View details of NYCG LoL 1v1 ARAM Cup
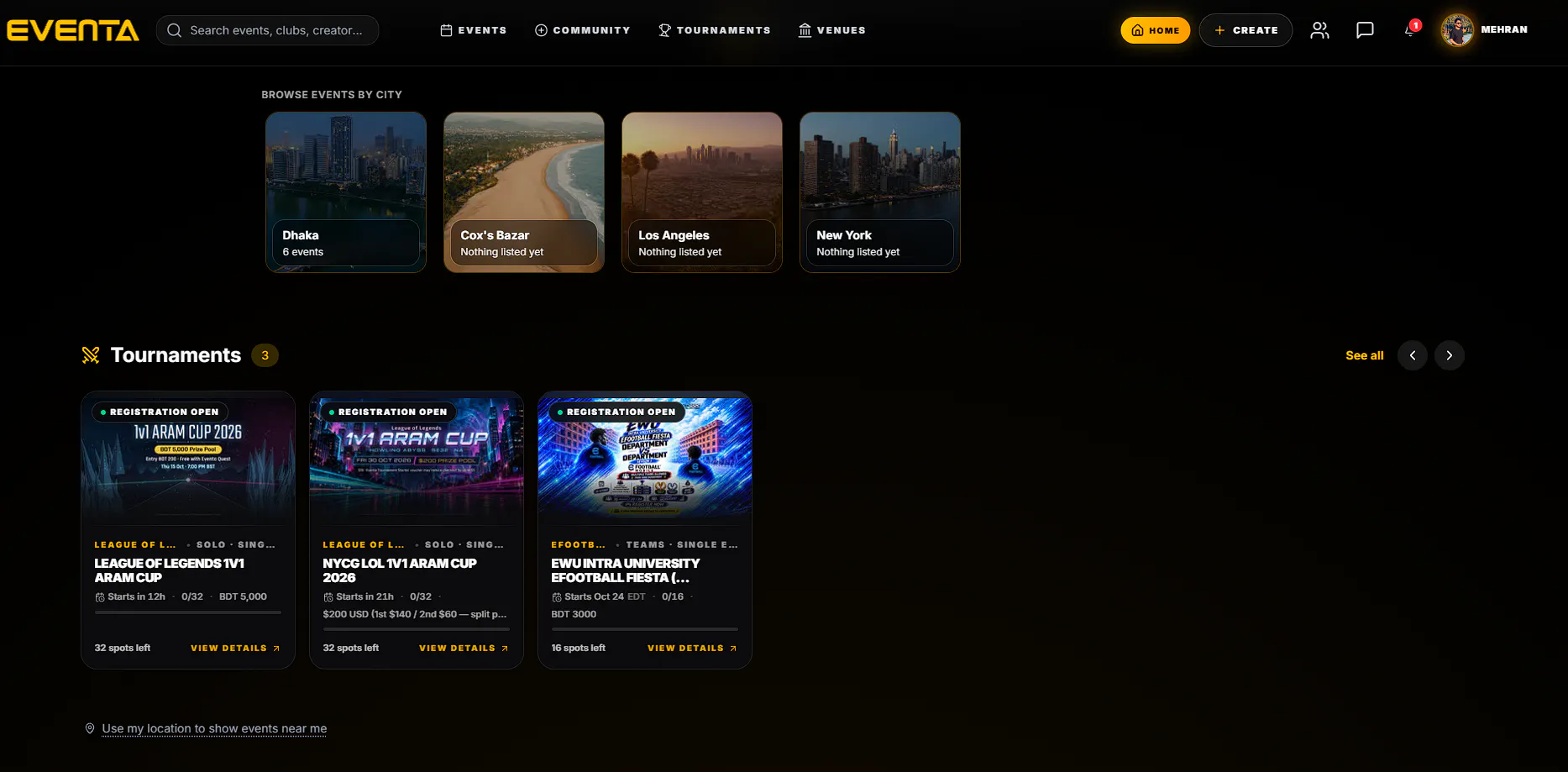The height and width of the screenshot is (772, 1568). pyautogui.click(x=464, y=649)
